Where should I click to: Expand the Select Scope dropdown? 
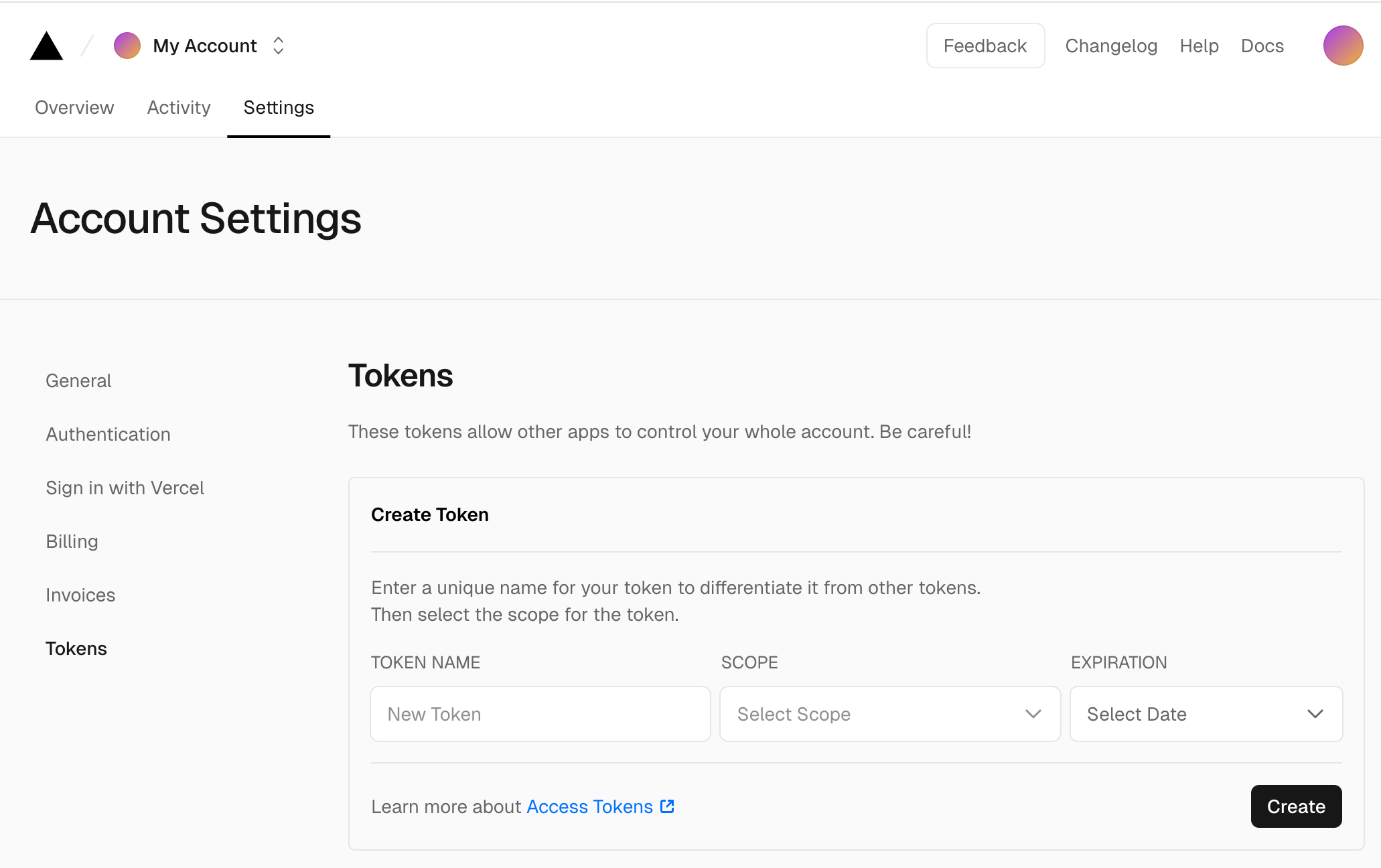889,714
